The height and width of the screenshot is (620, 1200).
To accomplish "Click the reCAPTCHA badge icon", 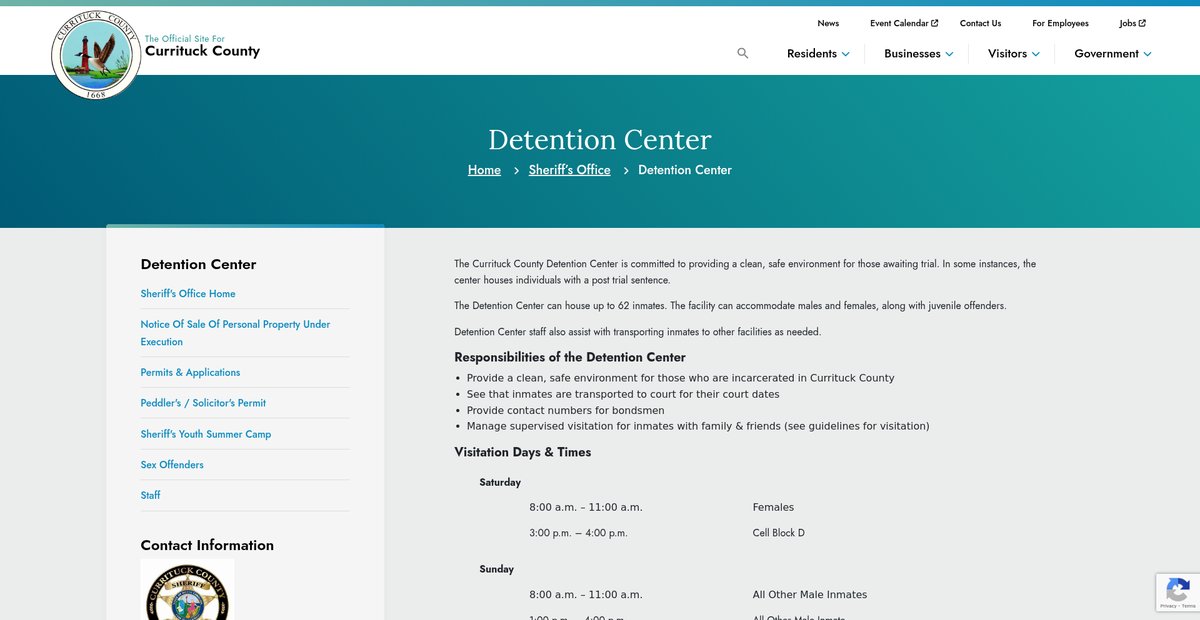I will 1177,591.
